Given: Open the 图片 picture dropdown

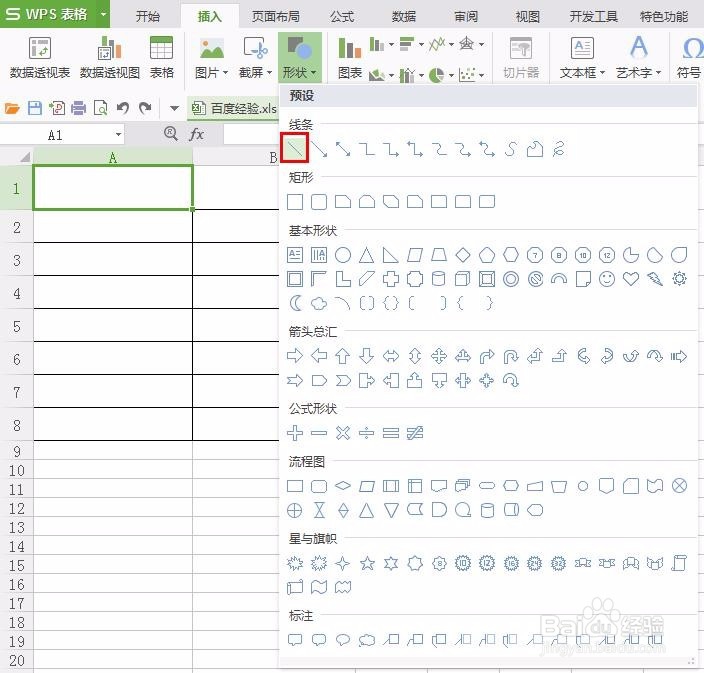Looking at the screenshot, I should click(x=211, y=57).
